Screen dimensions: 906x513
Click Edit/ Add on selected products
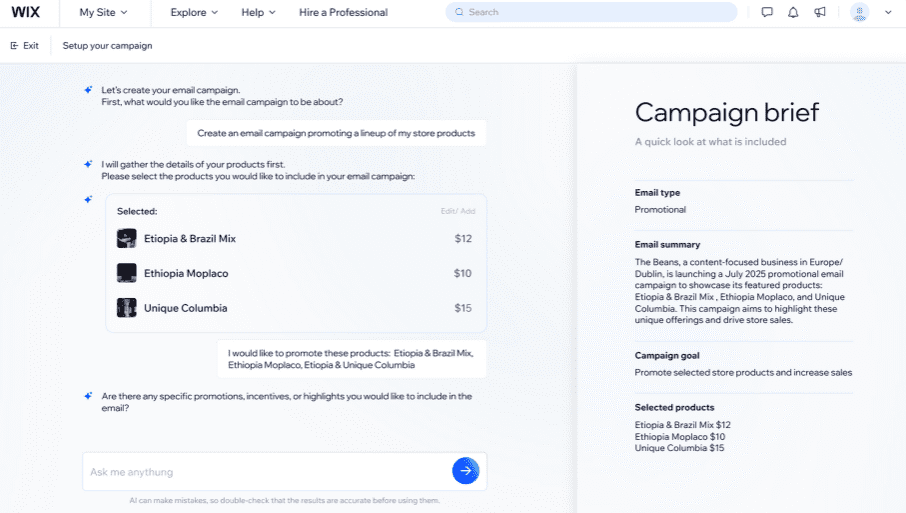coord(458,211)
